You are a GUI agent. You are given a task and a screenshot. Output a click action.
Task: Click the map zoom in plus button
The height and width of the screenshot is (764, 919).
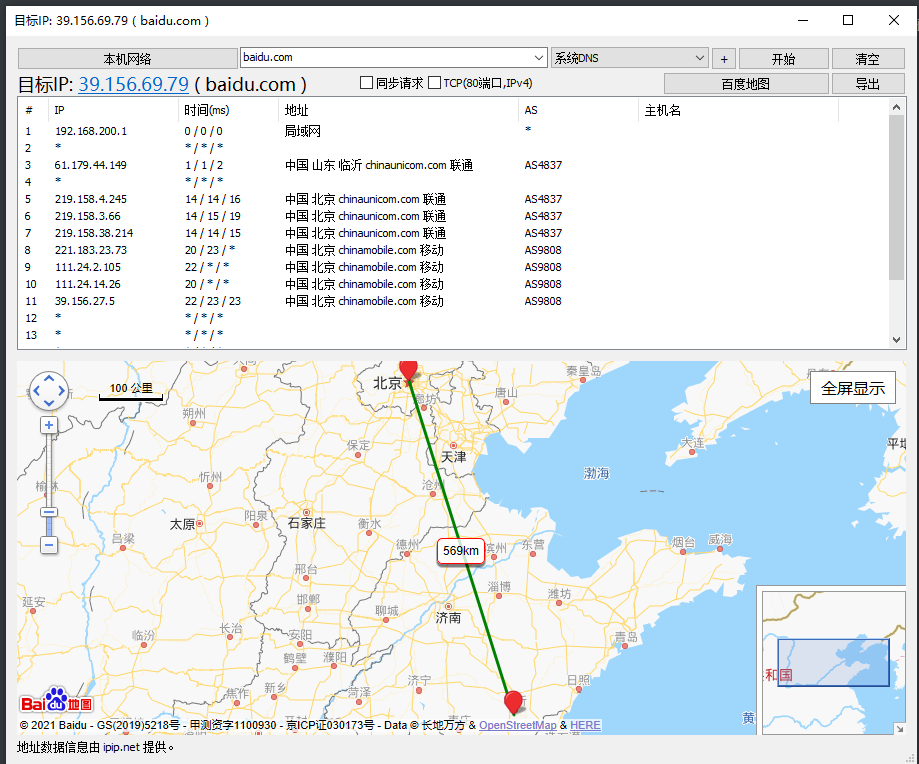[49, 425]
